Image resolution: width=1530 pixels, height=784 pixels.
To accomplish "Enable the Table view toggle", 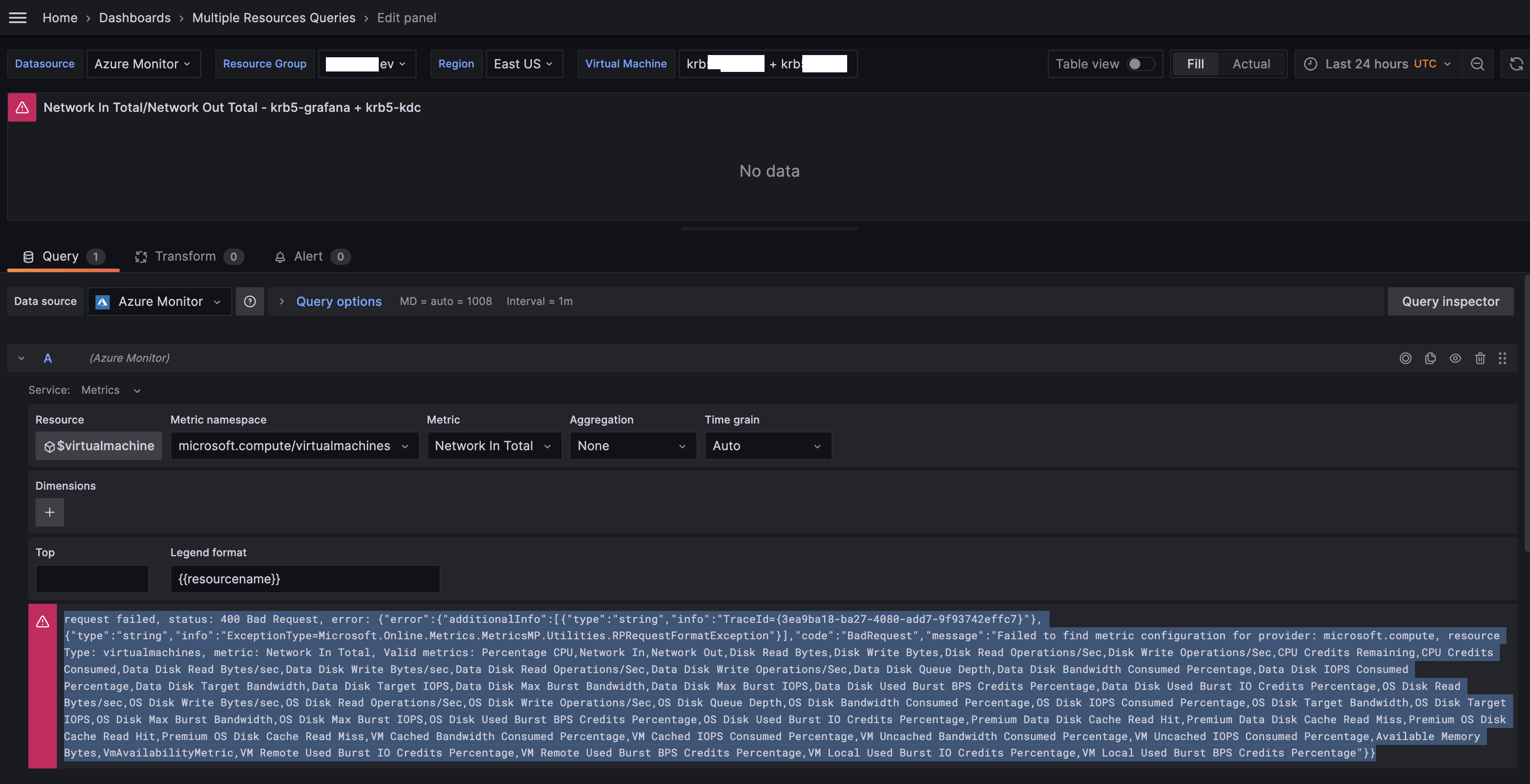I will coord(1141,63).
